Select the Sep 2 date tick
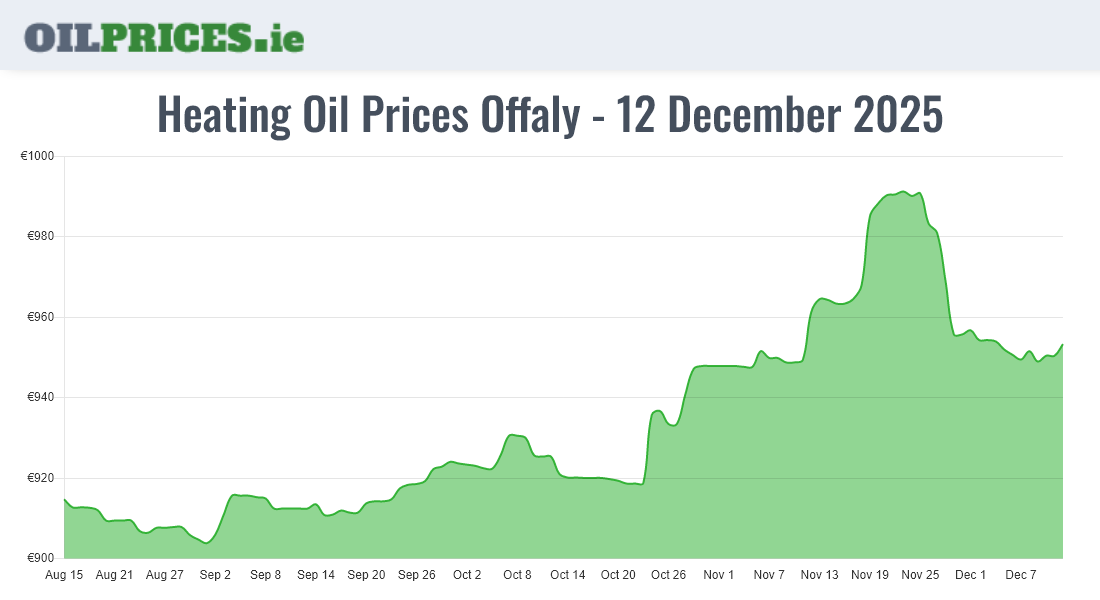 [215, 575]
